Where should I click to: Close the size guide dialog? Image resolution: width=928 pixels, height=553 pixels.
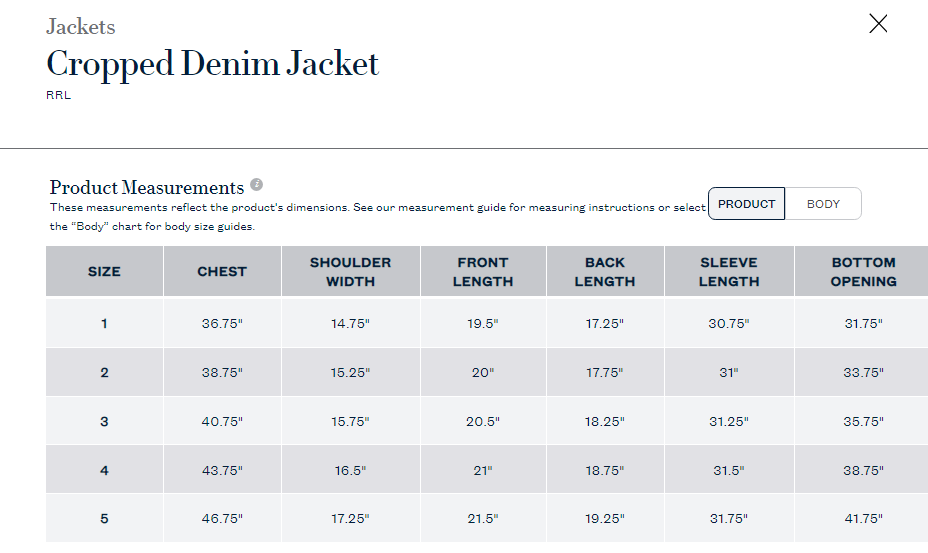pyautogui.click(x=878, y=24)
